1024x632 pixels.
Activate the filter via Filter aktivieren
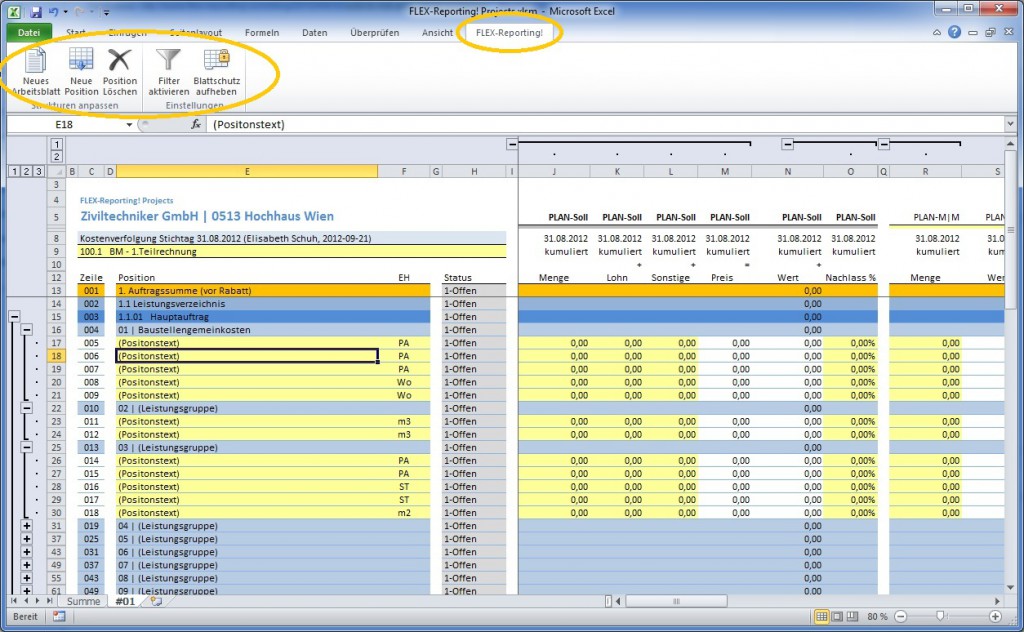click(169, 61)
